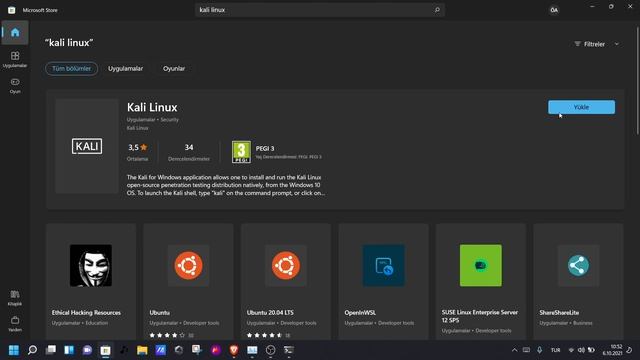The width and height of the screenshot is (640, 360).
Task: Select the Tüm bölümler tab
Action: (71, 69)
